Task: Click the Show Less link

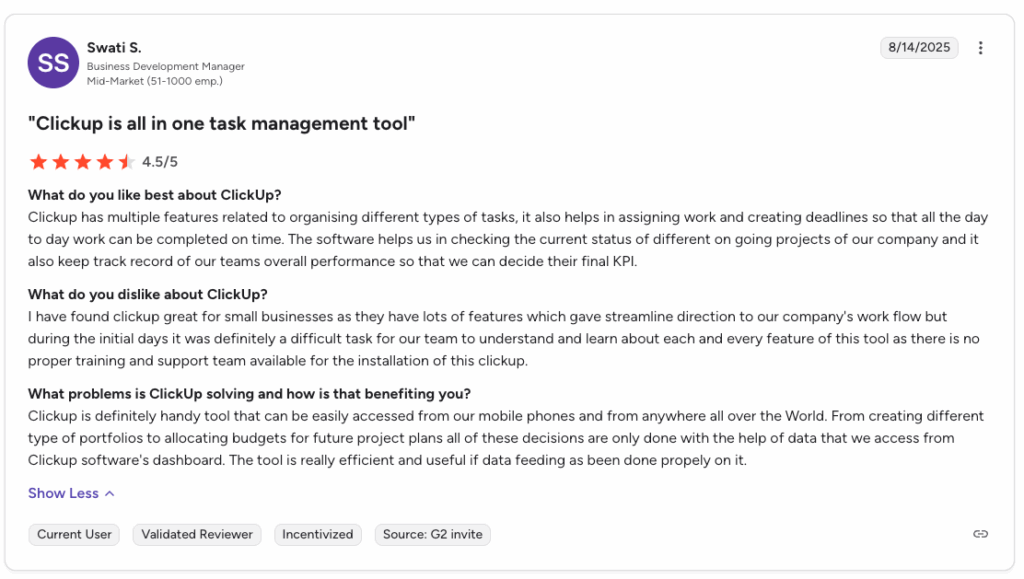Action: click(63, 493)
